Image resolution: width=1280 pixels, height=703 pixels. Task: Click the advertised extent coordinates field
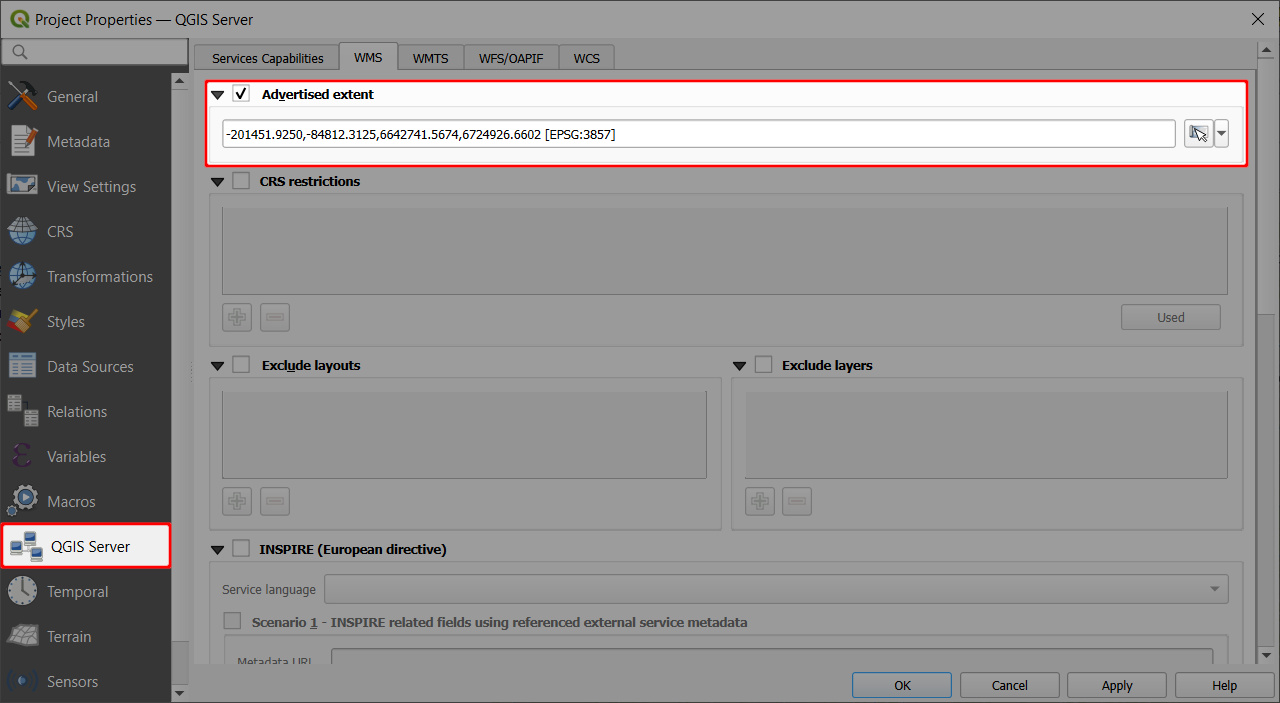coord(698,133)
